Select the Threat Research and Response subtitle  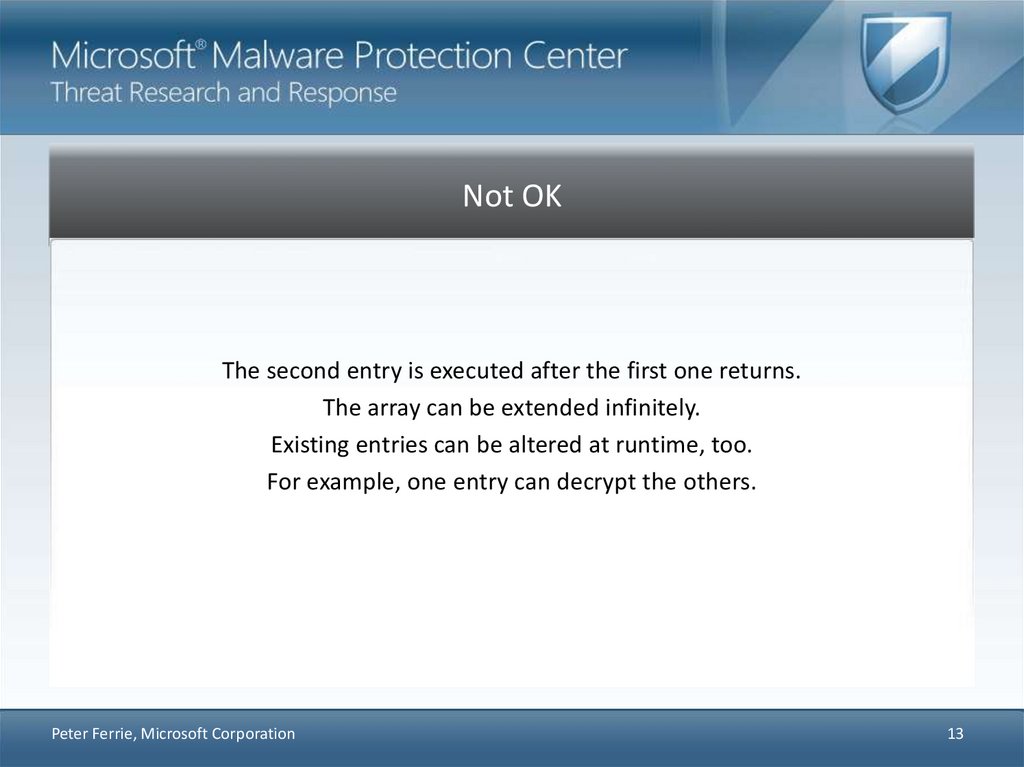tap(224, 94)
